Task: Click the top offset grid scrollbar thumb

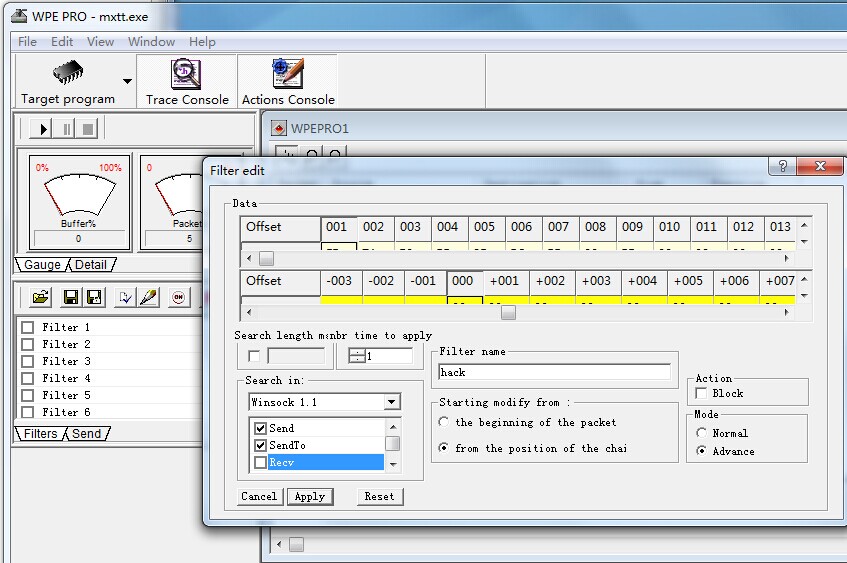Action: point(266,259)
